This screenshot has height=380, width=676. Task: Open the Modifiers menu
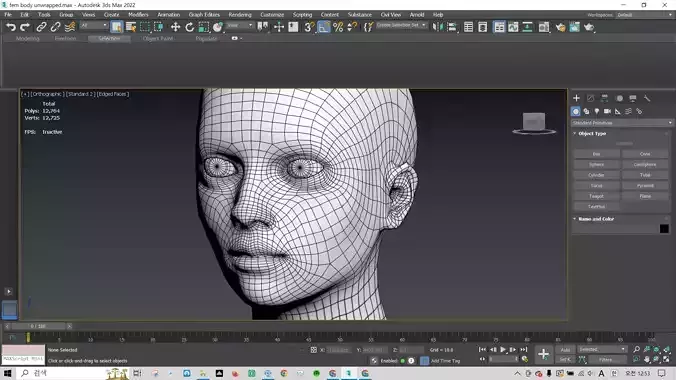pos(138,15)
